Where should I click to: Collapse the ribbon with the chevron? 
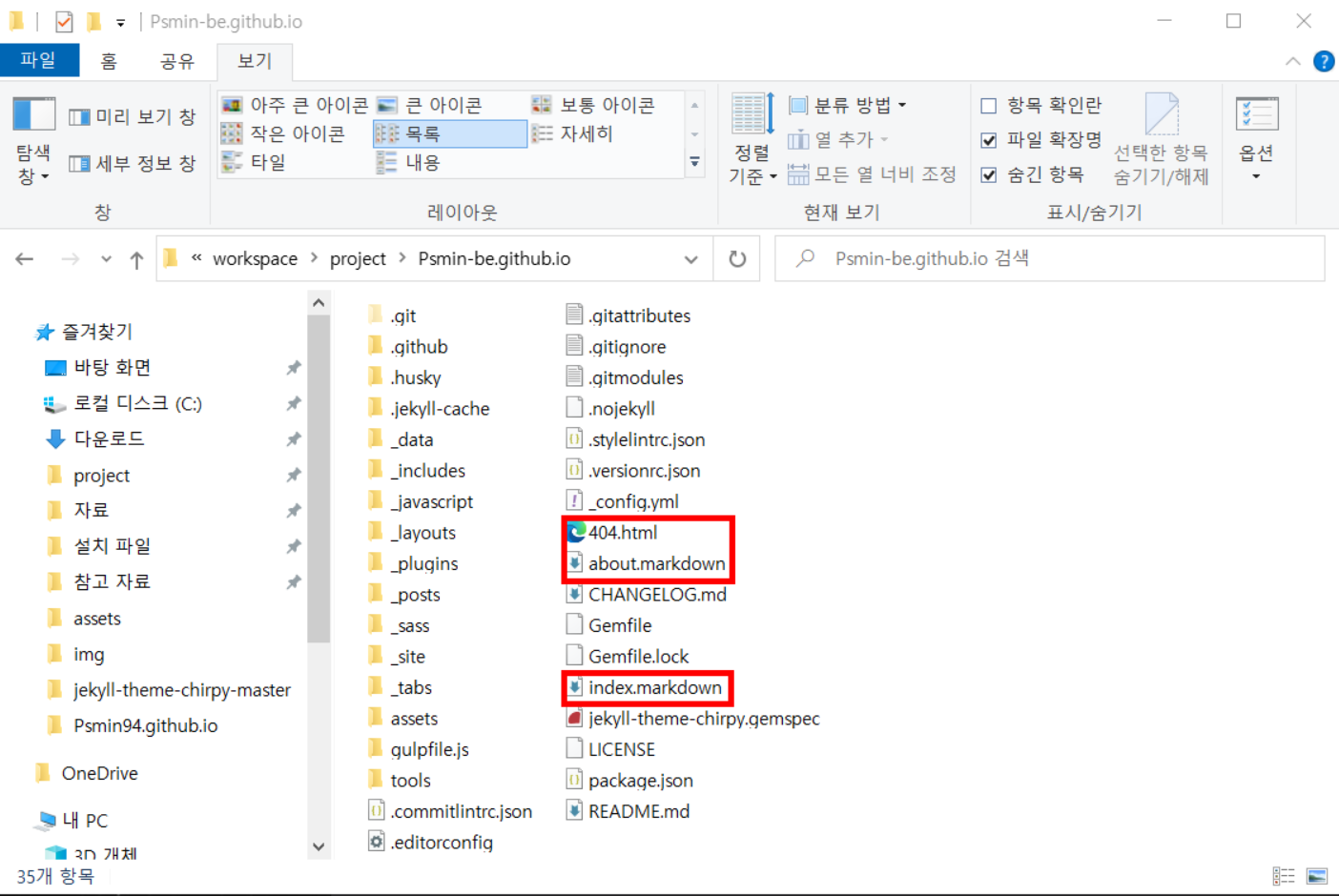click(1292, 61)
